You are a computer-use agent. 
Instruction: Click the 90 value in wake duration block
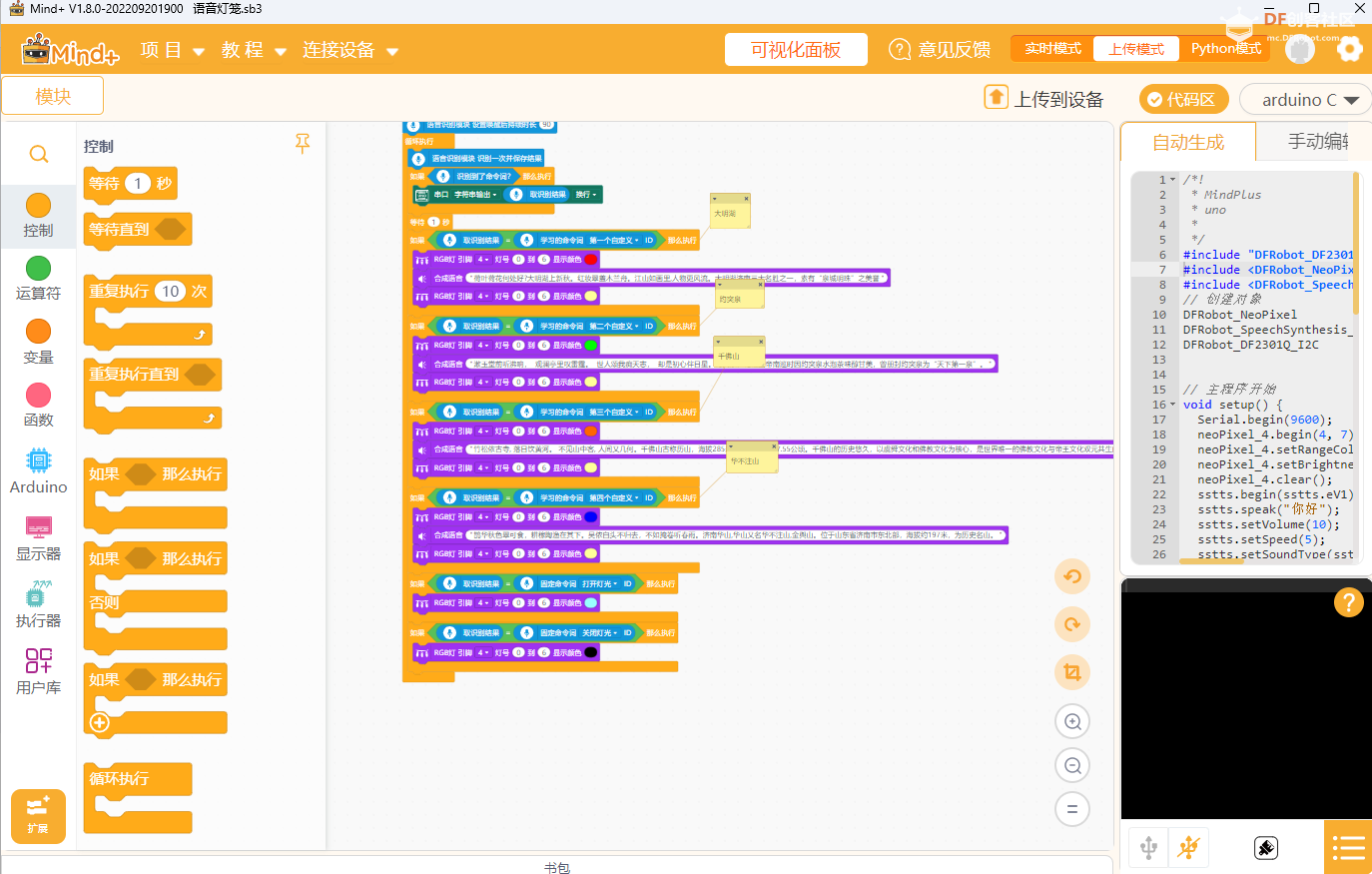point(546,125)
